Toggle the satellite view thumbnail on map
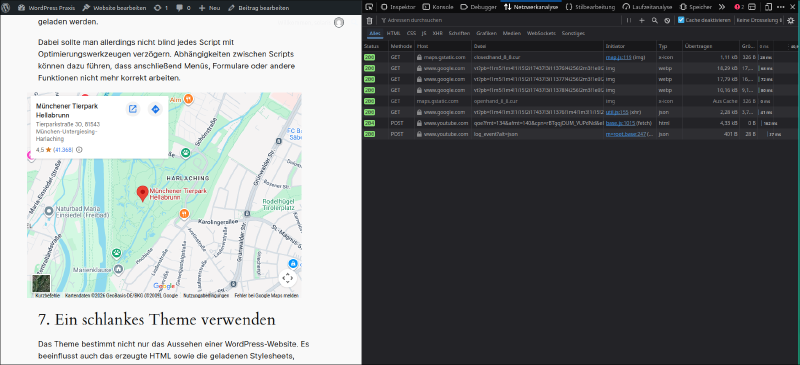 point(41,283)
